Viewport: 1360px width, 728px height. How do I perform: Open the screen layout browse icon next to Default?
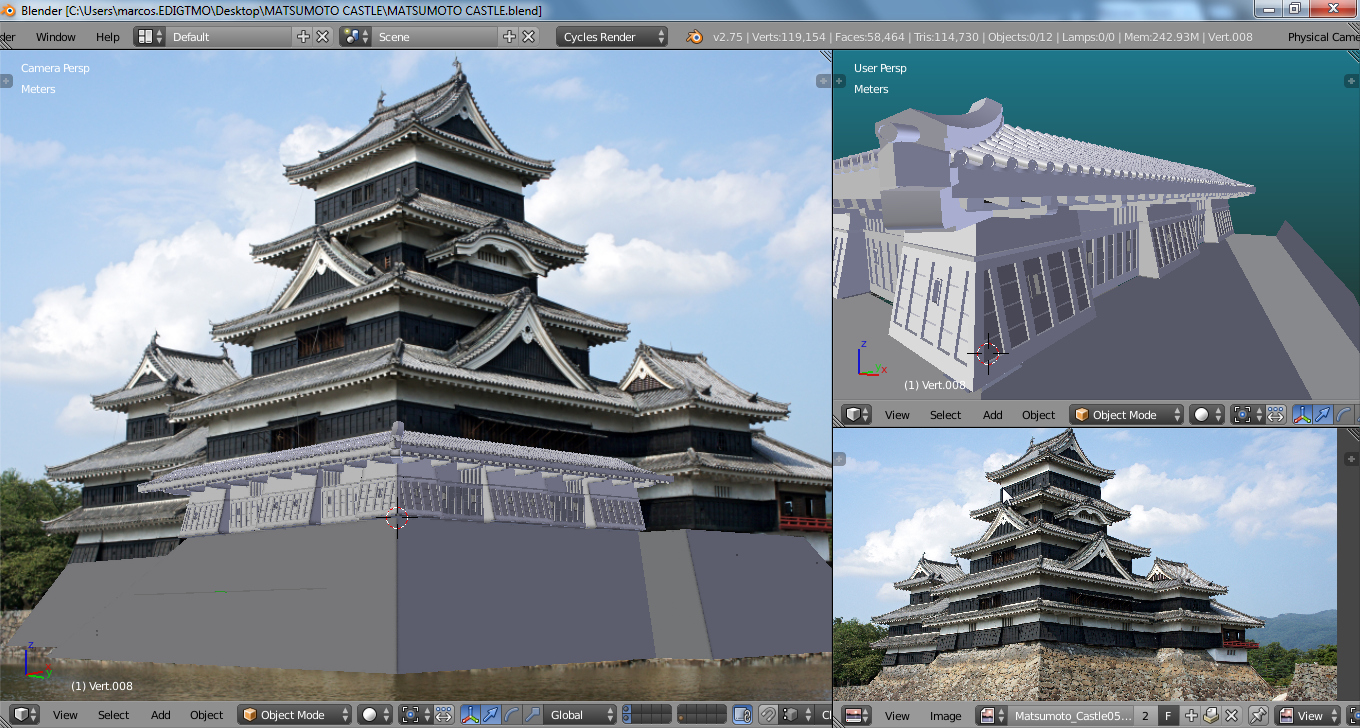click(150, 37)
